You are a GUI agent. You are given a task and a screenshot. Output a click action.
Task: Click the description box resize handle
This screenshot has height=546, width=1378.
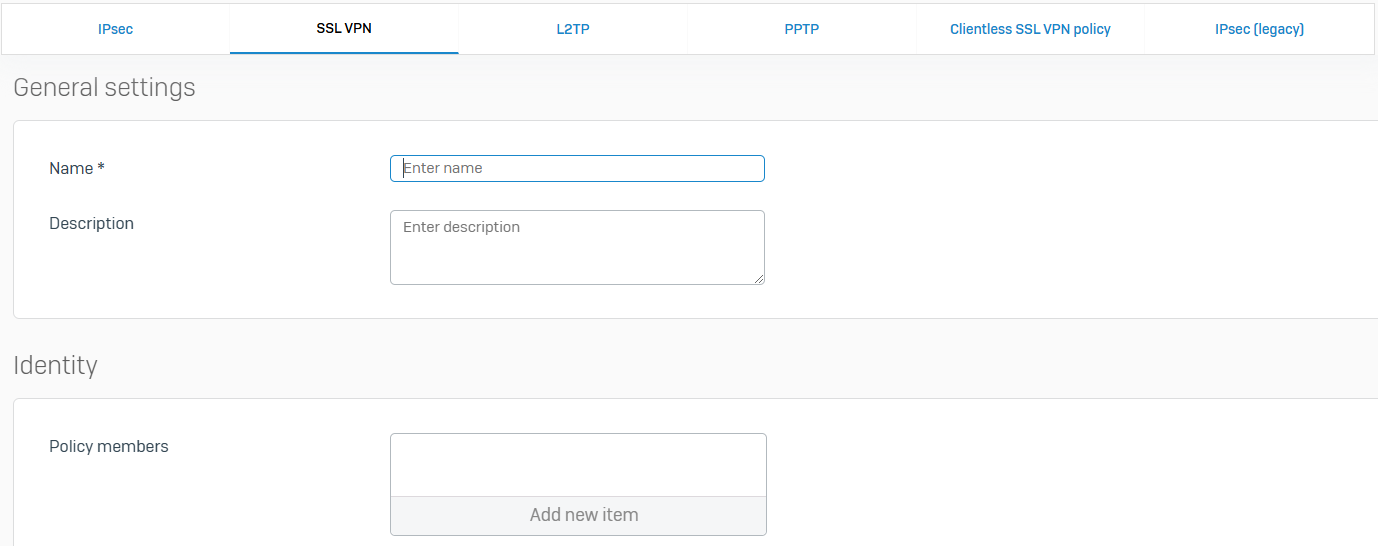tap(760, 280)
